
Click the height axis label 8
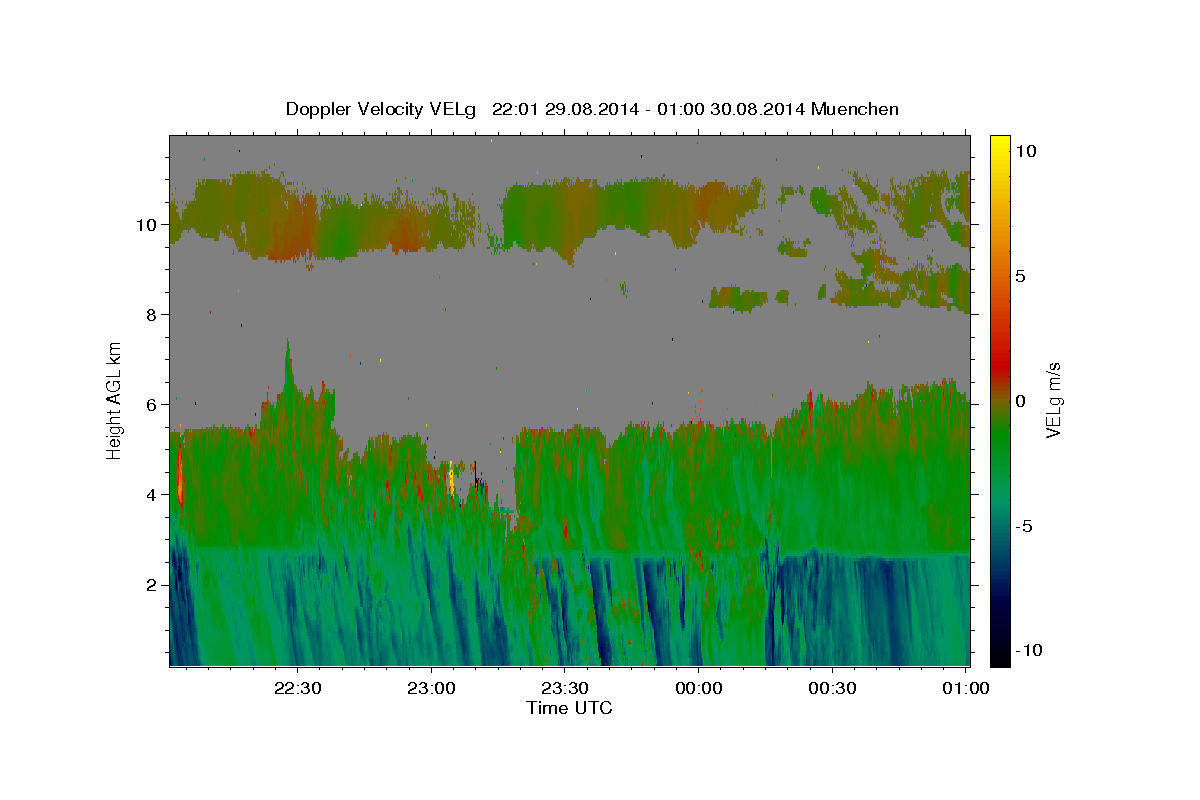click(x=152, y=315)
